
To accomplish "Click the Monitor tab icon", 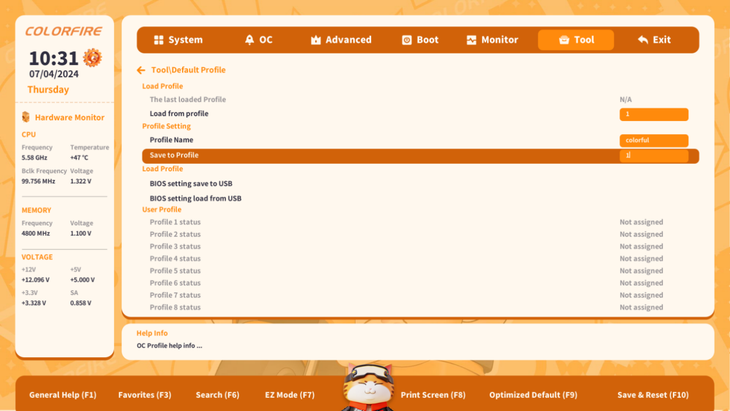I will point(471,40).
